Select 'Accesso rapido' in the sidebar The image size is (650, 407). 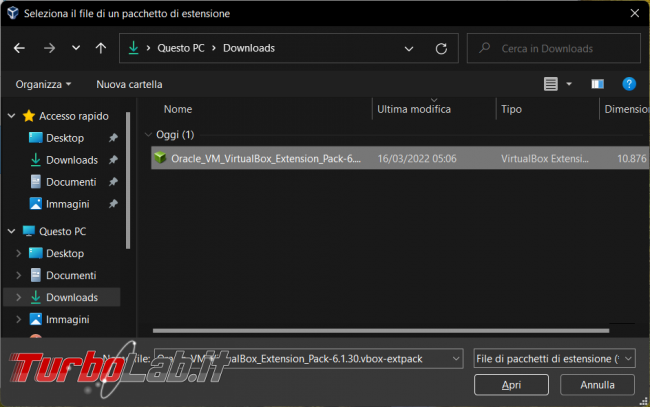74,116
